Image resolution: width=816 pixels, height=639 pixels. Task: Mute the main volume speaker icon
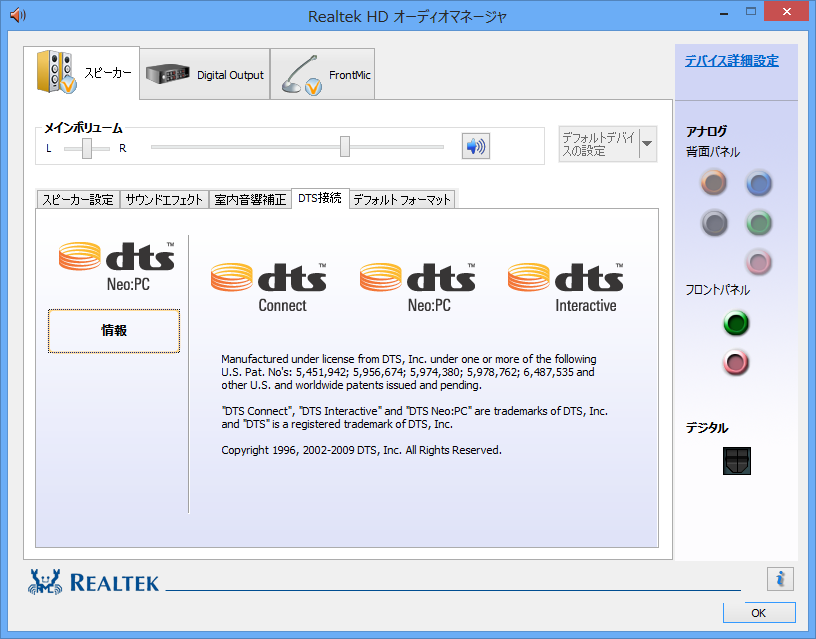(x=476, y=146)
